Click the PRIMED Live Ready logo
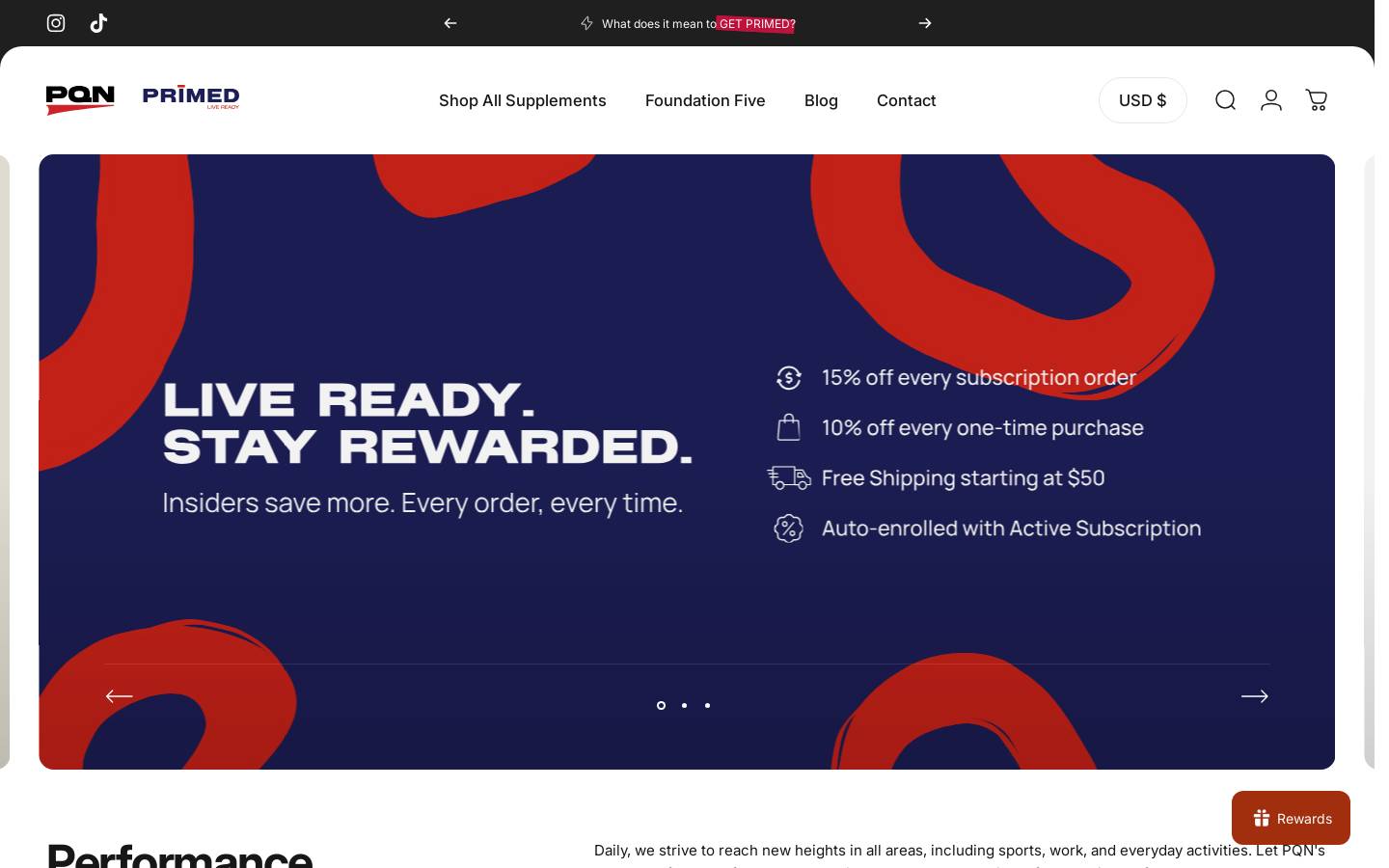 [191, 97]
